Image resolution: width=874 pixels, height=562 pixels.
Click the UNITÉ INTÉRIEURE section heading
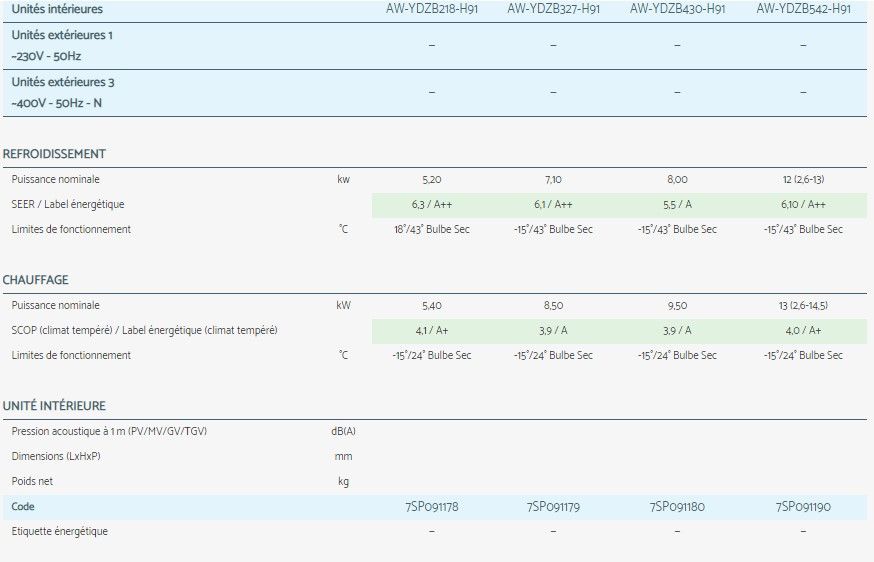54,406
